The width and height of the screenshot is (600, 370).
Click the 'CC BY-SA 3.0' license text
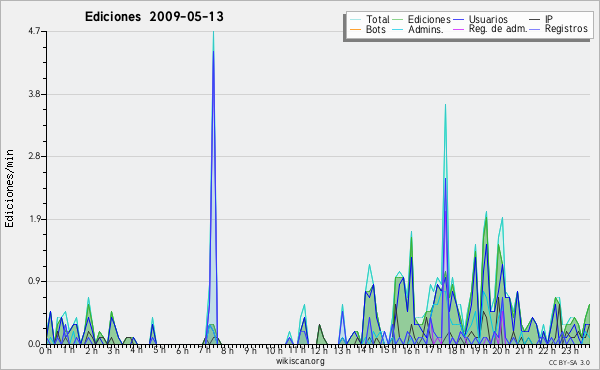pos(569,362)
